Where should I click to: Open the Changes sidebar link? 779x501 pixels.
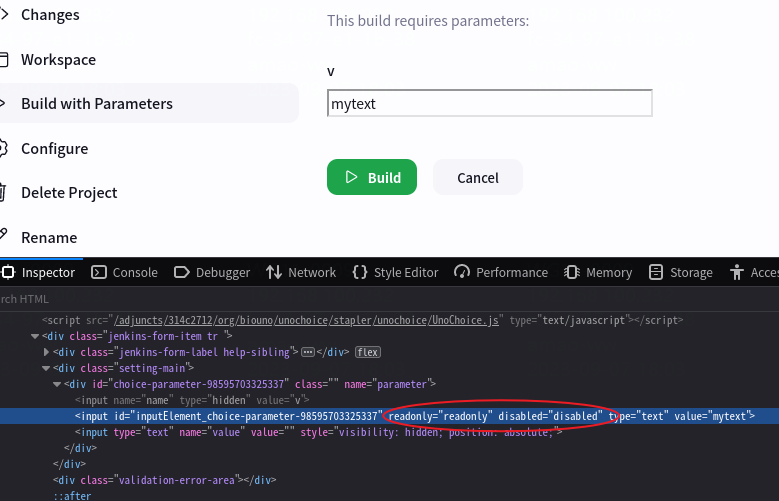tap(50, 15)
